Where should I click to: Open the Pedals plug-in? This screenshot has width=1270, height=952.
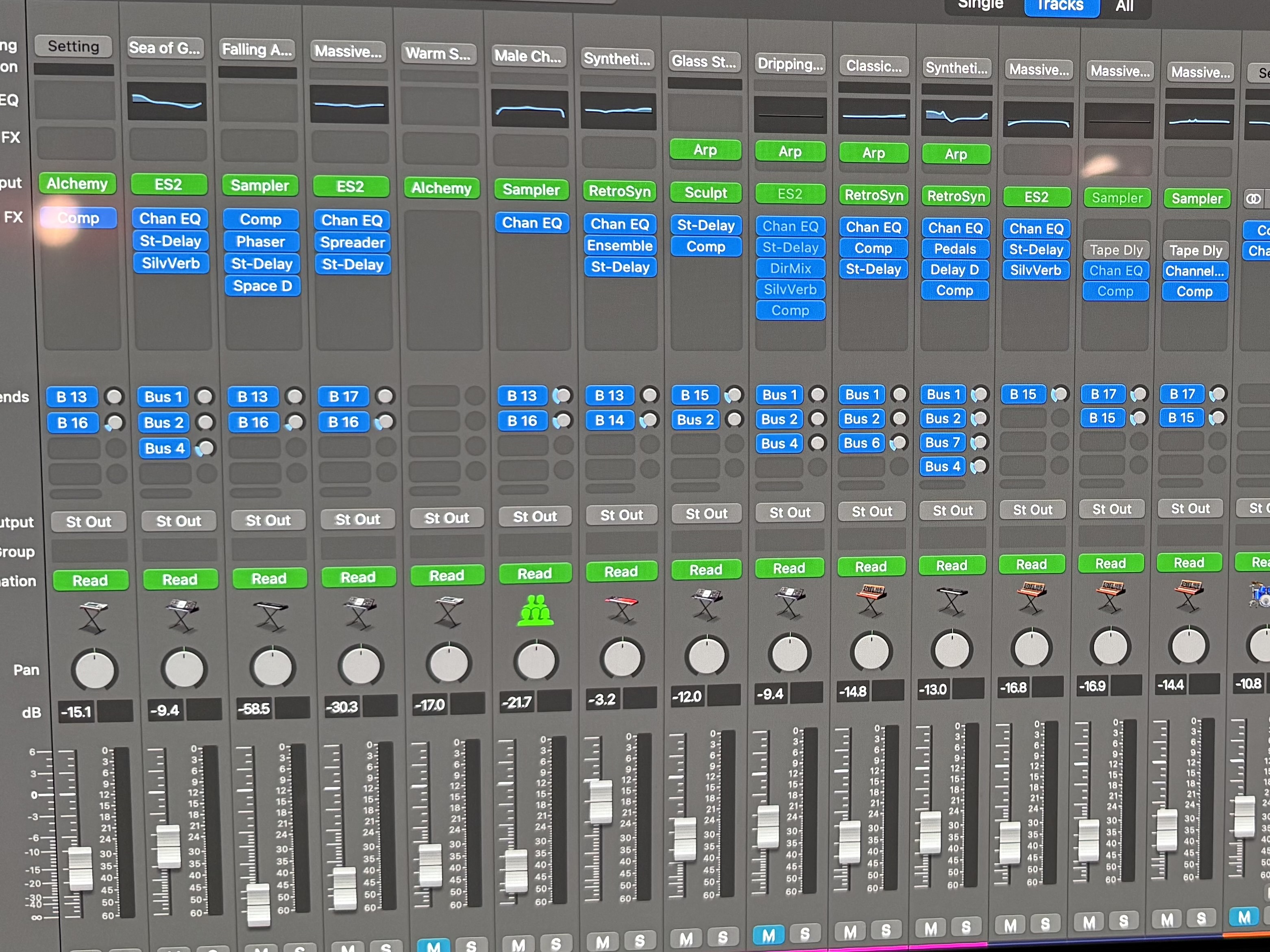point(955,249)
